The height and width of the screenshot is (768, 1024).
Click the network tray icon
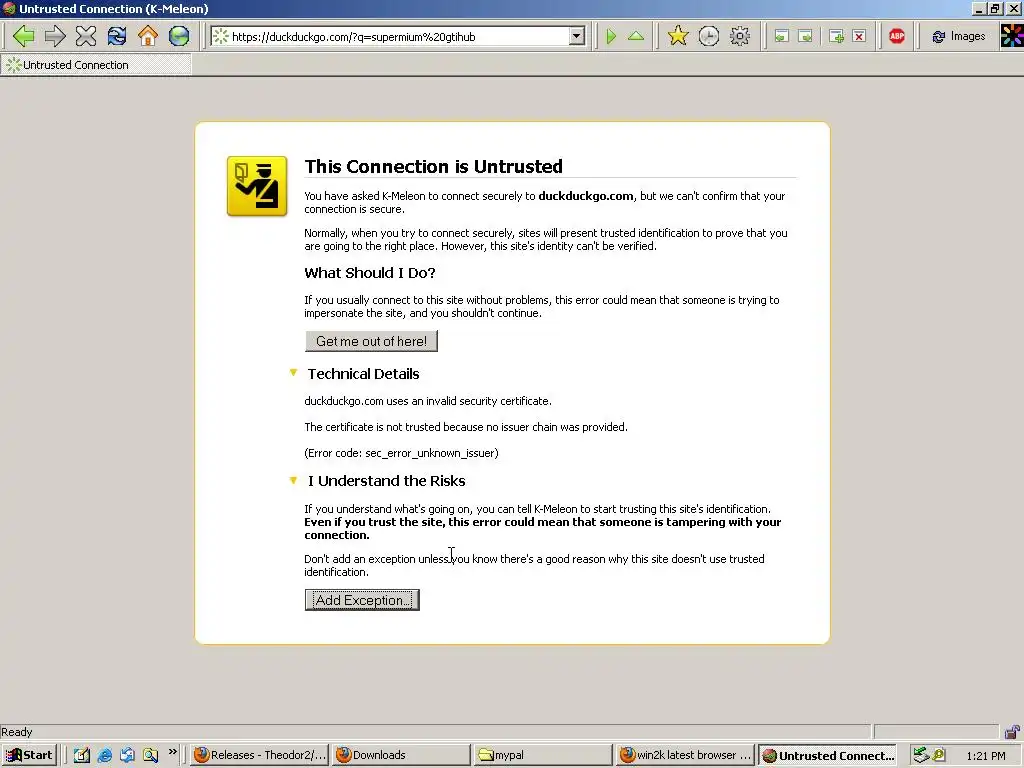point(920,755)
